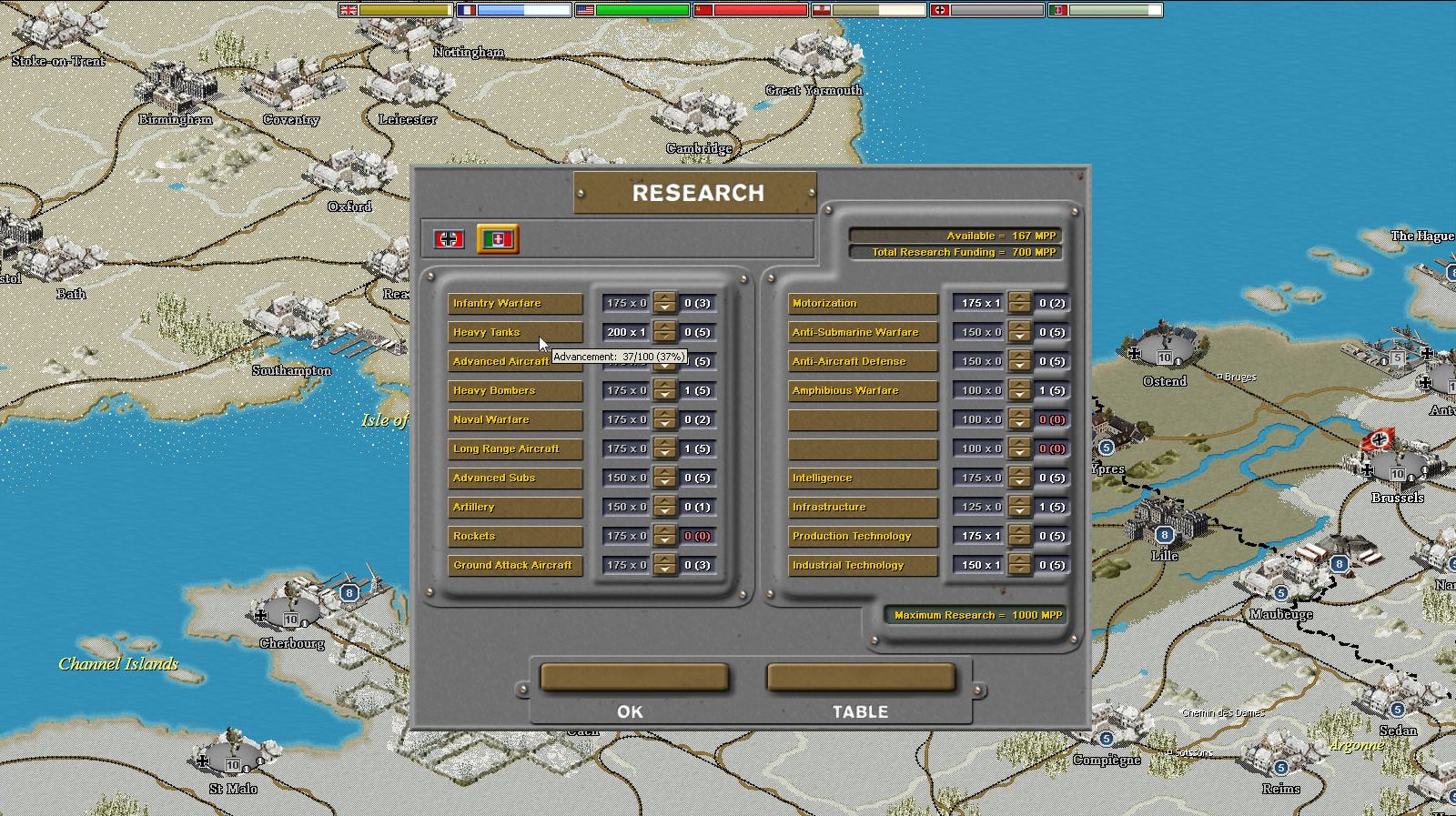Click the Motorization research button
This screenshot has width=1456, height=816.
(x=863, y=303)
